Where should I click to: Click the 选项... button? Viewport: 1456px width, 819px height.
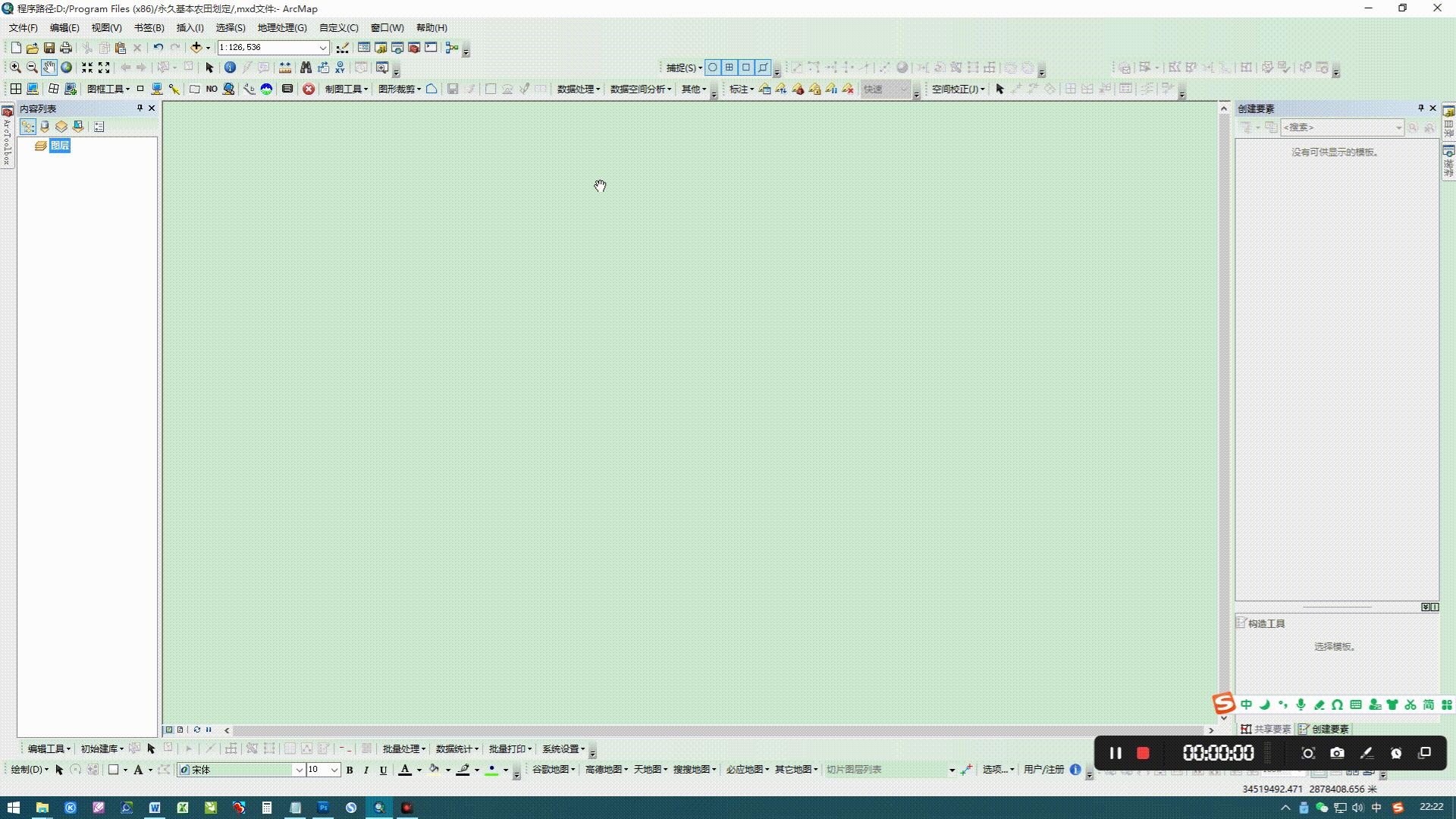pyautogui.click(x=996, y=769)
